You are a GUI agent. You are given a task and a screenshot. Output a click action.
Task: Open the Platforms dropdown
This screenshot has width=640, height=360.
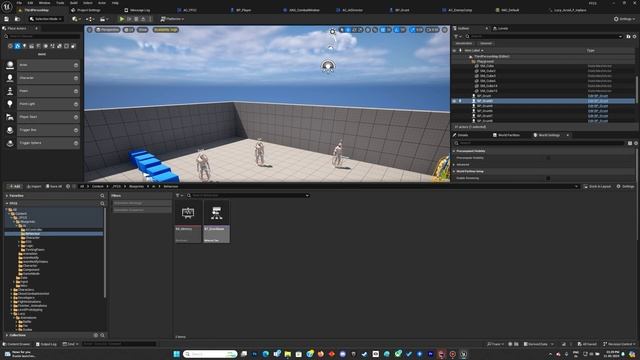coord(172,19)
